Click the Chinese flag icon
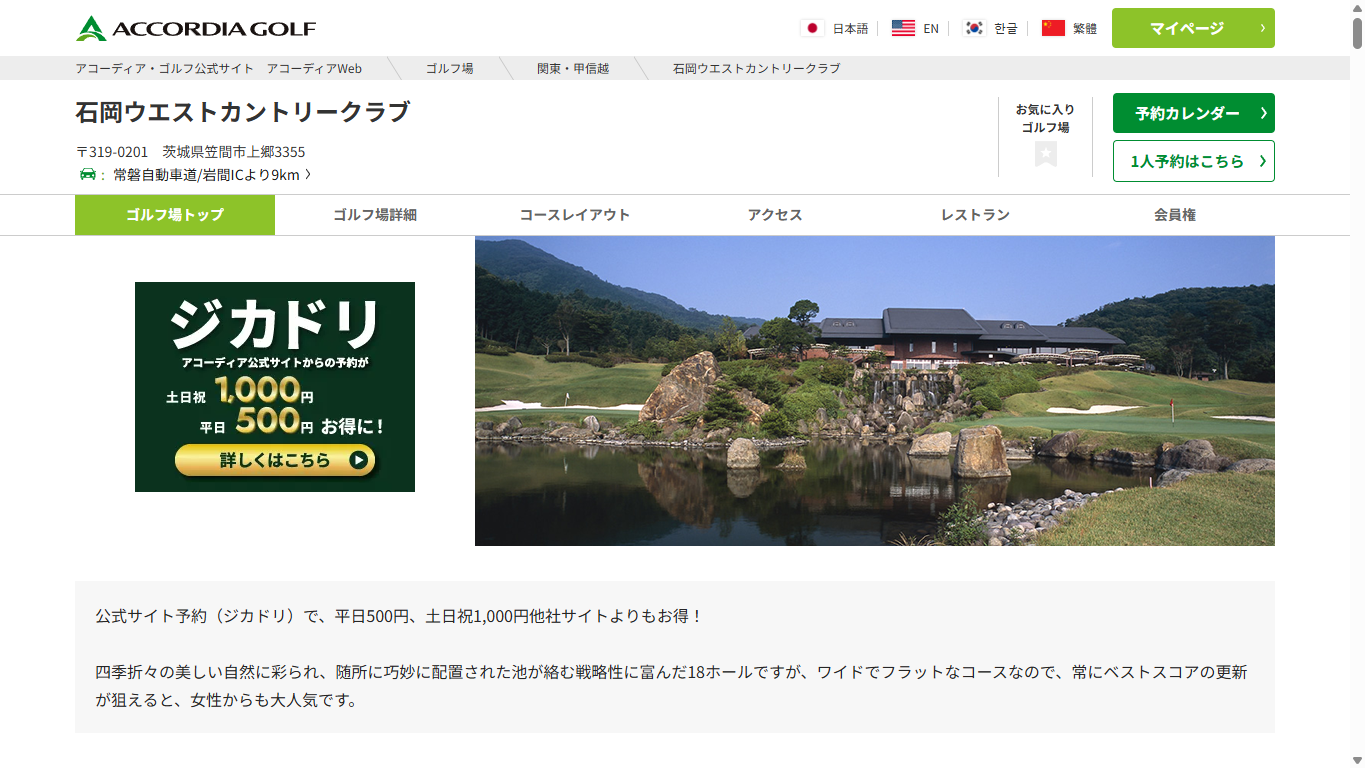Viewport: 1365px width, 768px height. click(1053, 28)
